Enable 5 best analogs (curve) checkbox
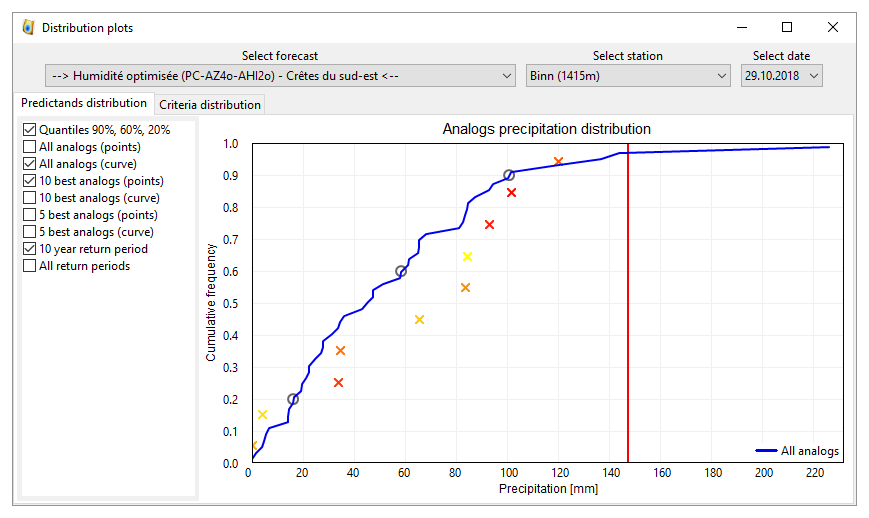Viewport: 869px width, 518px height. 29,232
